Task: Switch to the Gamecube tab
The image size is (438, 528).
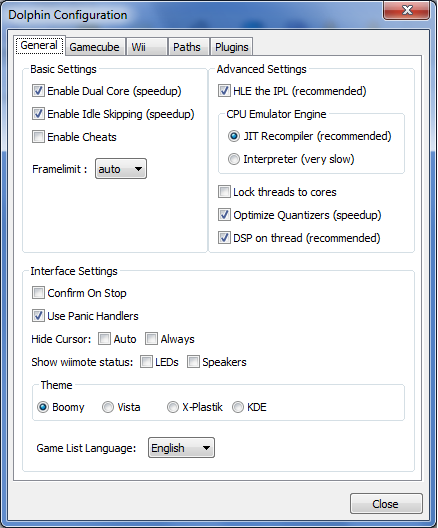Action: coord(94,47)
